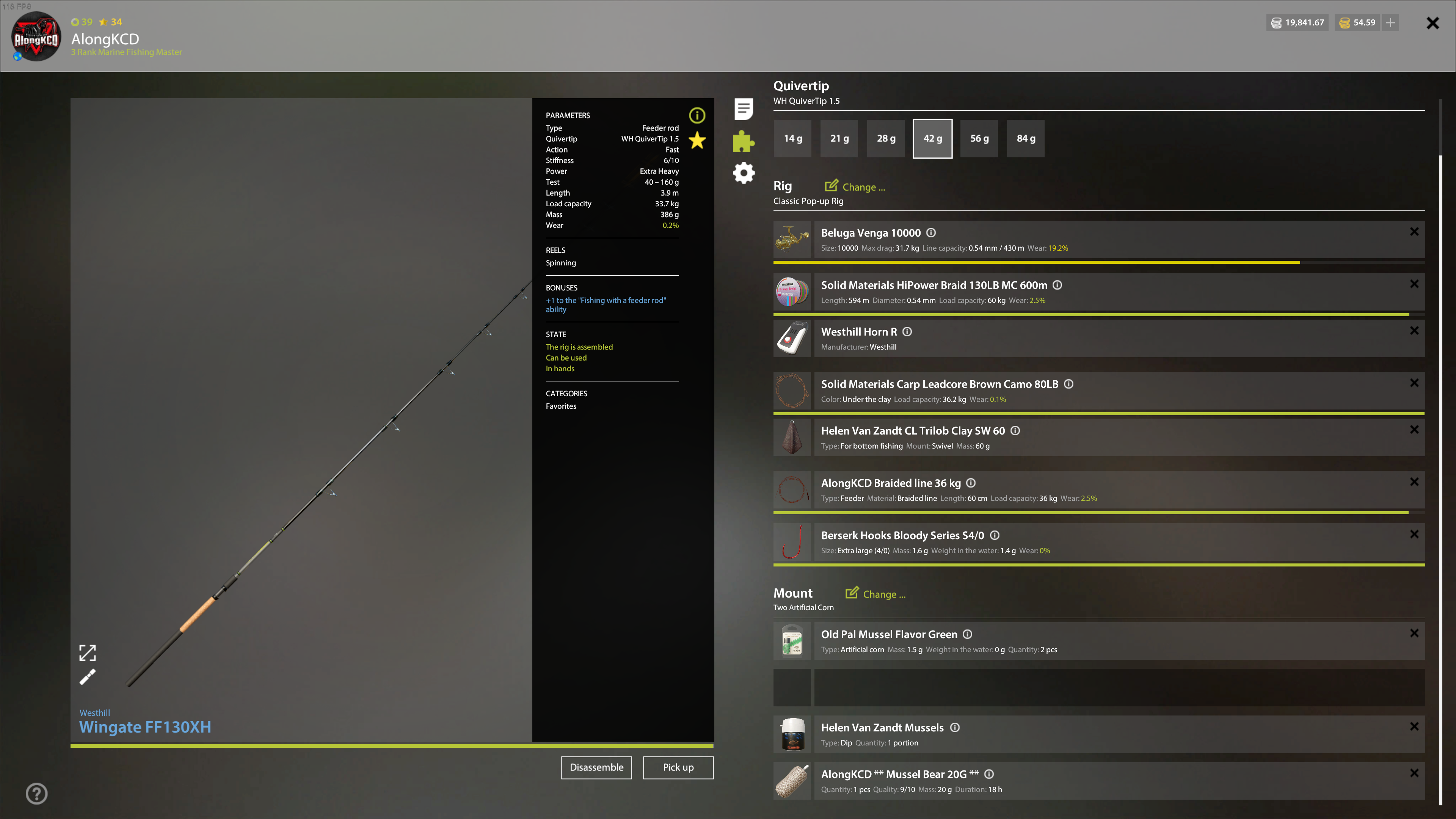The width and height of the screenshot is (1456, 819).
Task: Change the Classic Pop-up Rig
Action: (855, 187)
